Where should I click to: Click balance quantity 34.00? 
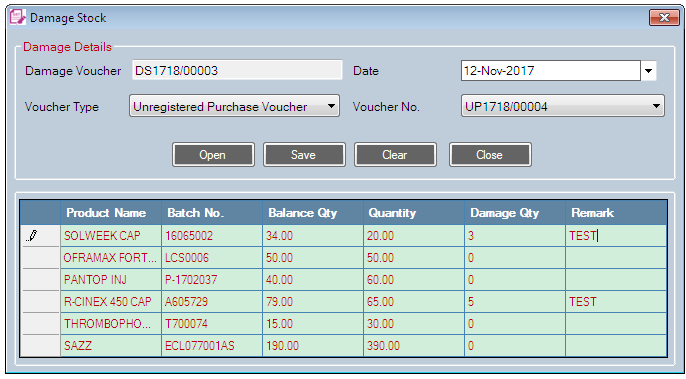(313, 236)
